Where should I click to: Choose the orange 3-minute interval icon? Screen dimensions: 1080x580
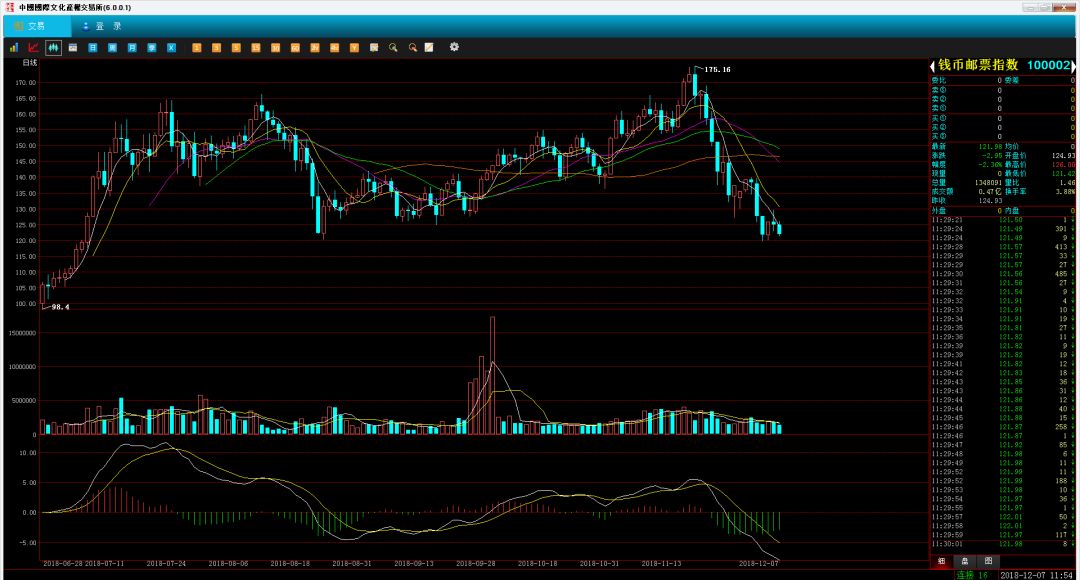[216, 48]
